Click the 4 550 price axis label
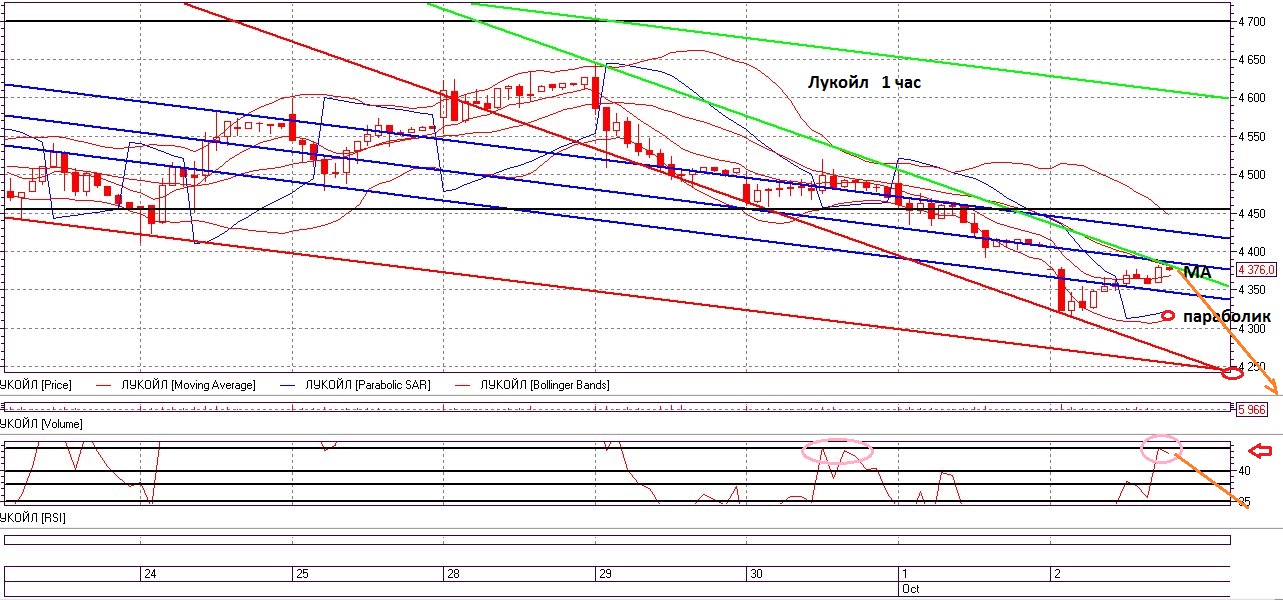Screen dimensions: 1283x600 point(1254,136)
